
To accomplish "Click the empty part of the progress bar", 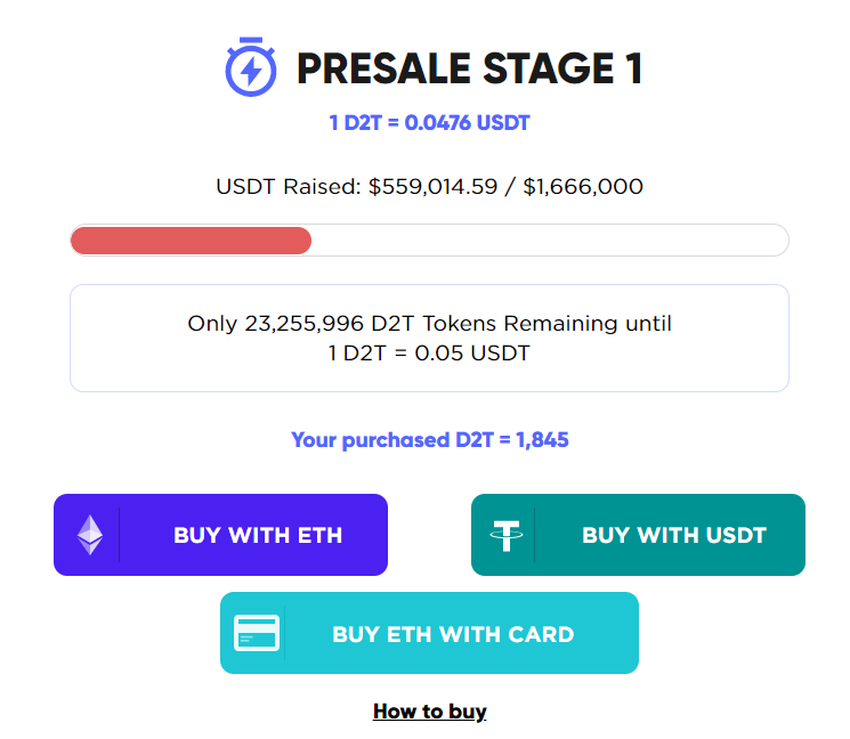I will click(x=550, y=240).
